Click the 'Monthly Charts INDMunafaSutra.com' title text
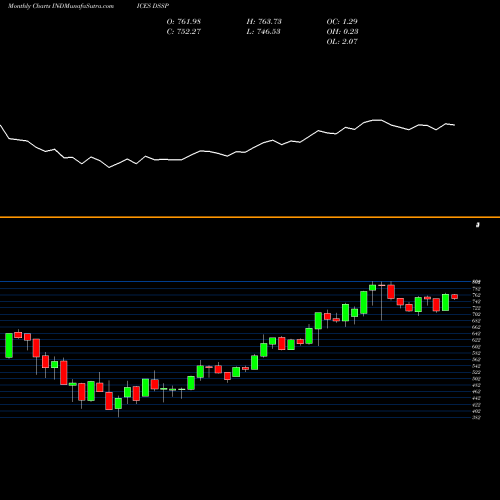The width and height of the screenshot is (500, 500). point(61,6)
